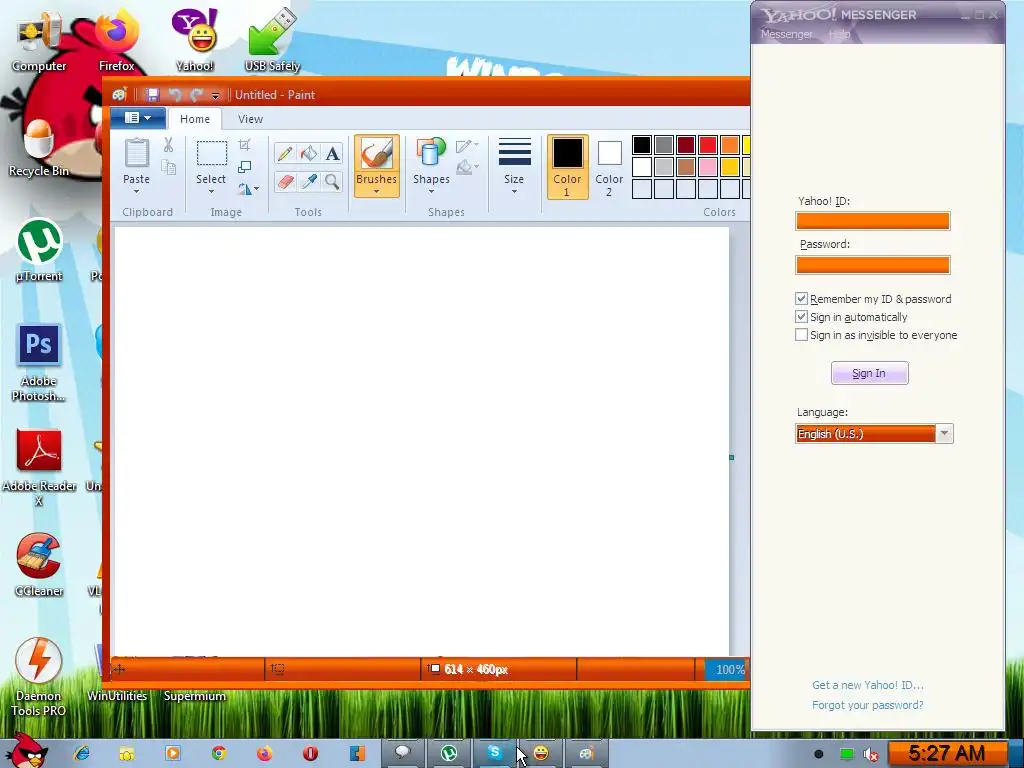The image size is (1024, 768).
Task: Open the Yahoo! desktop icon
Action: click(x=195, y=40)
